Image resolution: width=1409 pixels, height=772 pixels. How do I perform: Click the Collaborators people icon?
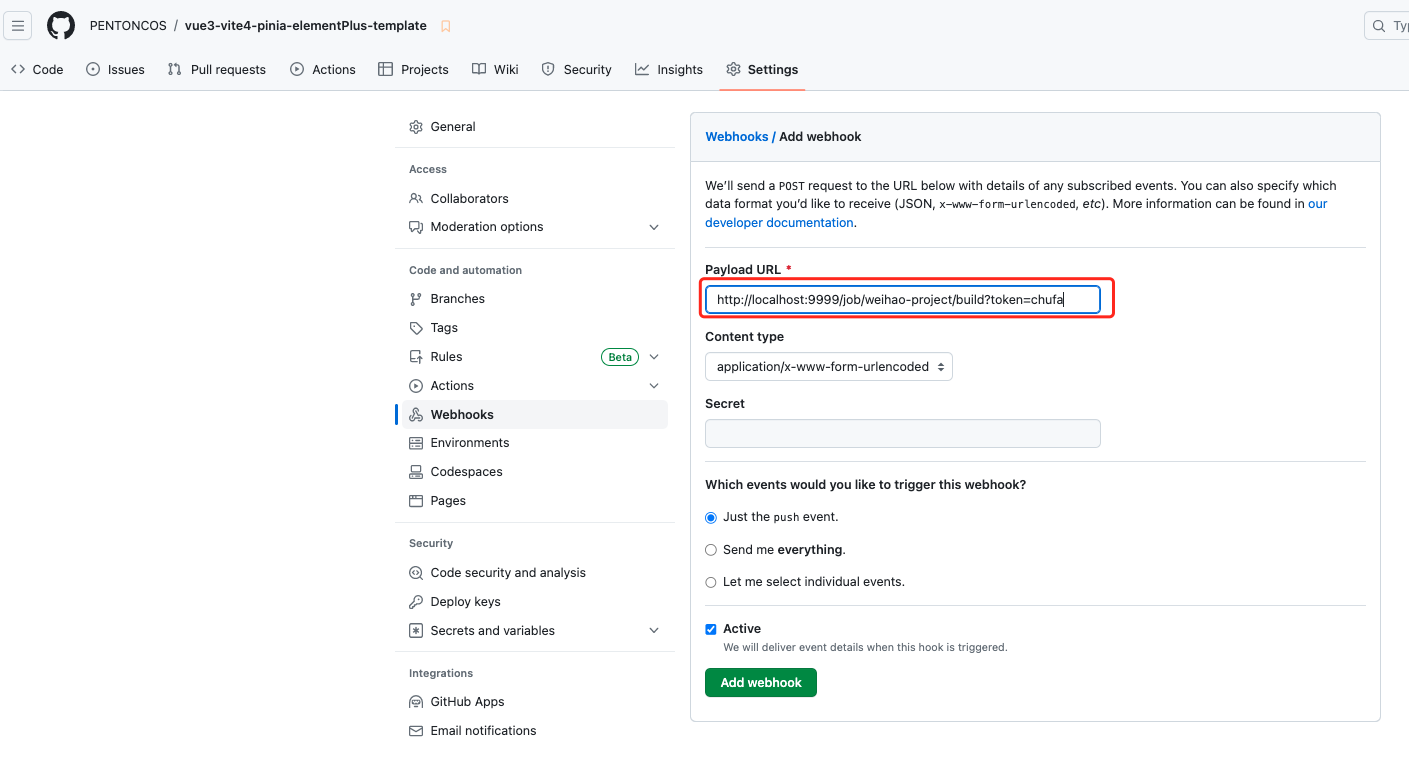(x=416, y=199)
